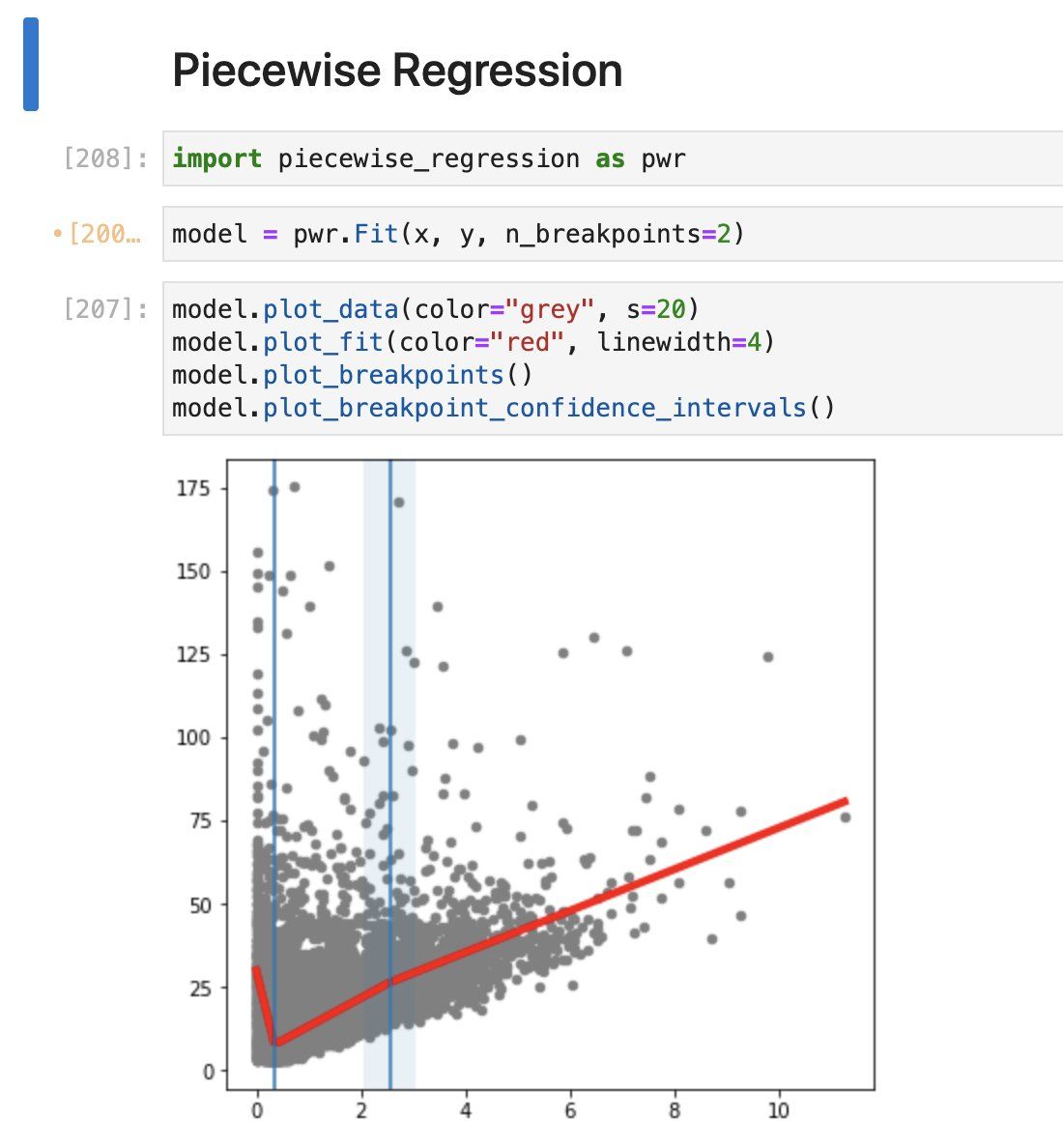Click the "red" color string in the code
The image size is (1063, 1148).
coord(530,342)
